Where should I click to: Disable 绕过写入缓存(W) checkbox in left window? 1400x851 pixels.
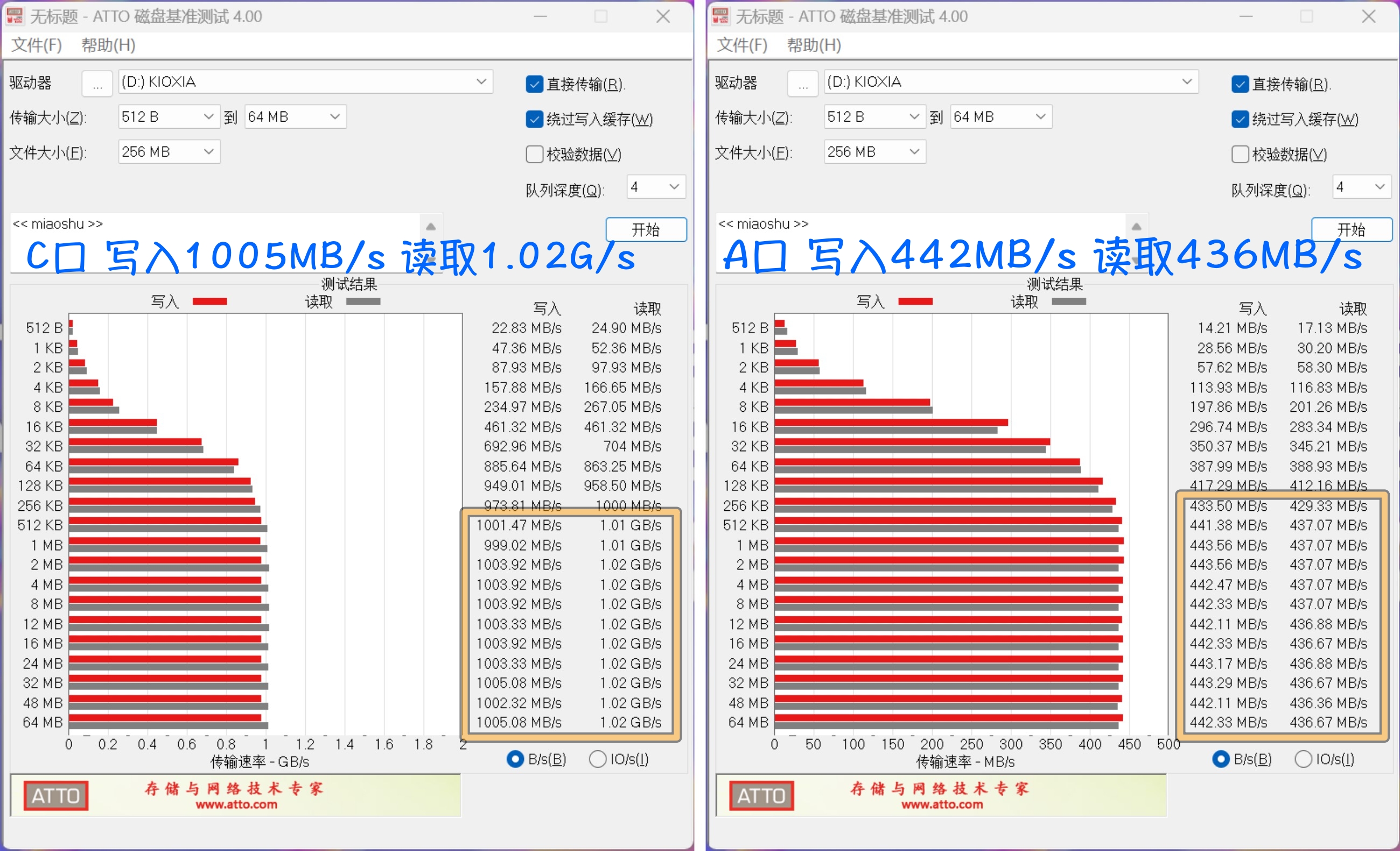(x=534, y=119)
